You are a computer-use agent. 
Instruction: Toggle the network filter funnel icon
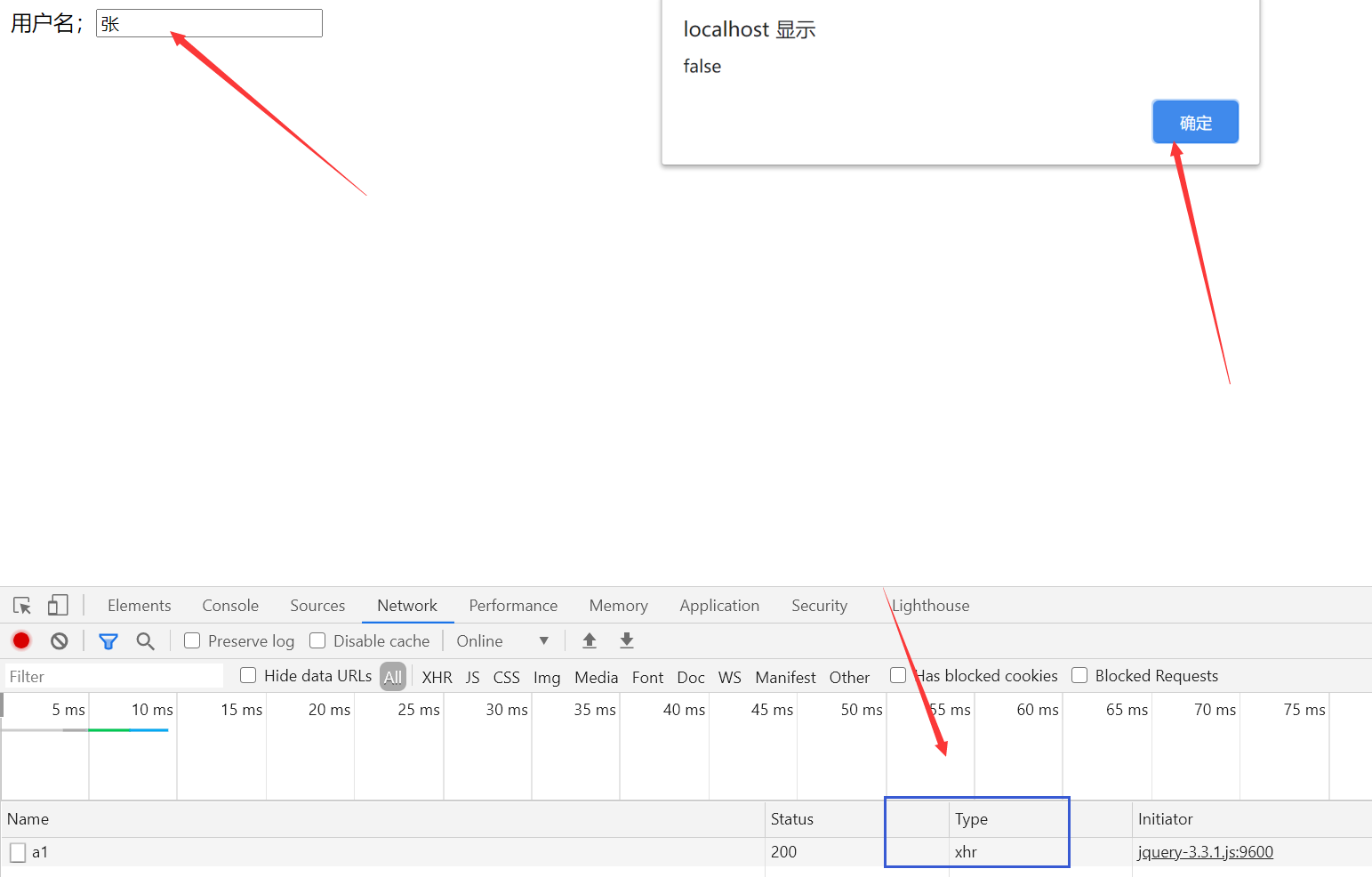tap(108, 641)
